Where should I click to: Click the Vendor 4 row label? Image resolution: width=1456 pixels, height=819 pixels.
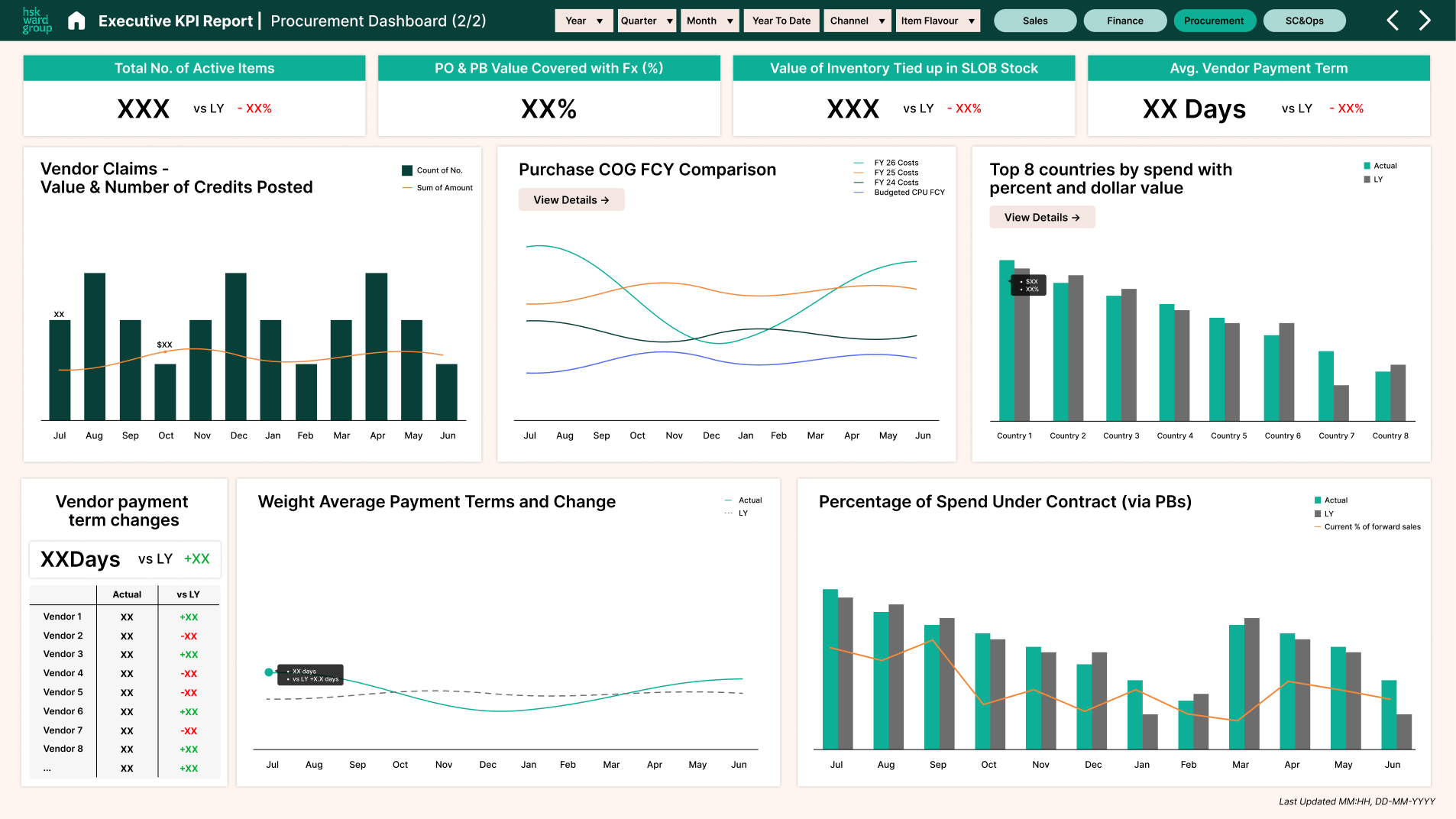(63, 673)
